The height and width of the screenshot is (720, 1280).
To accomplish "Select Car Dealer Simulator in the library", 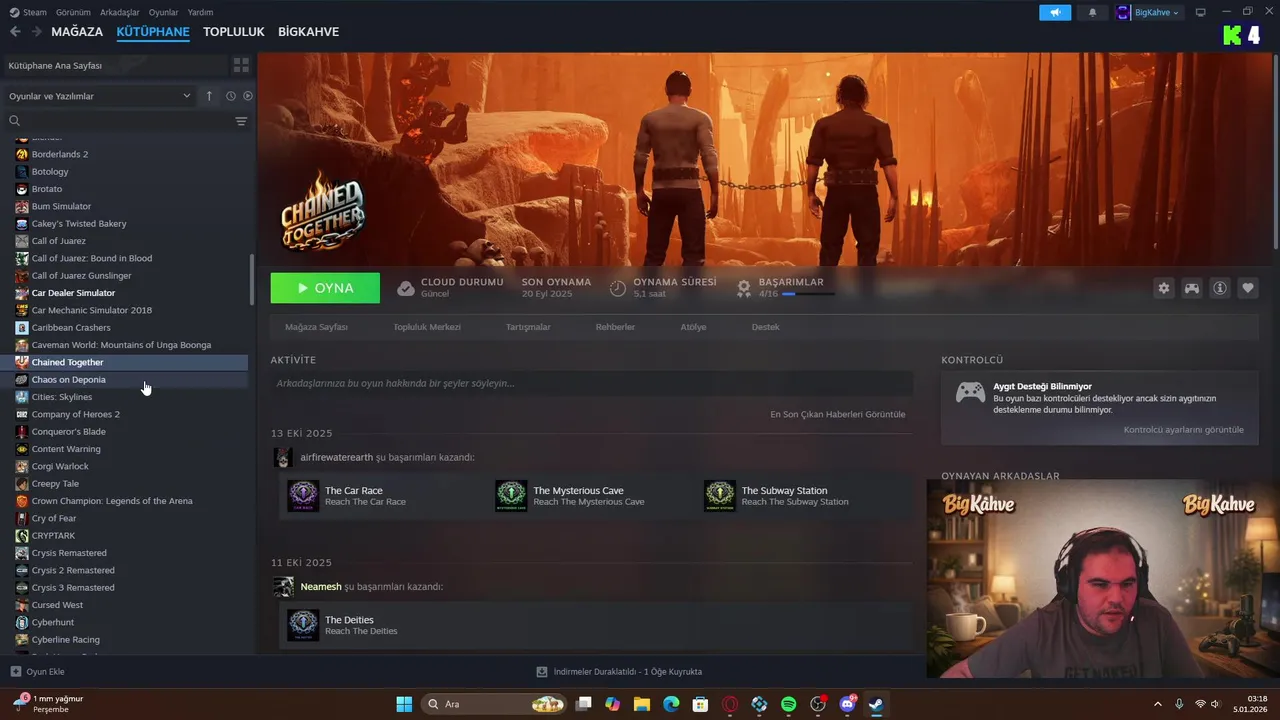I will (x=124, y=293).
